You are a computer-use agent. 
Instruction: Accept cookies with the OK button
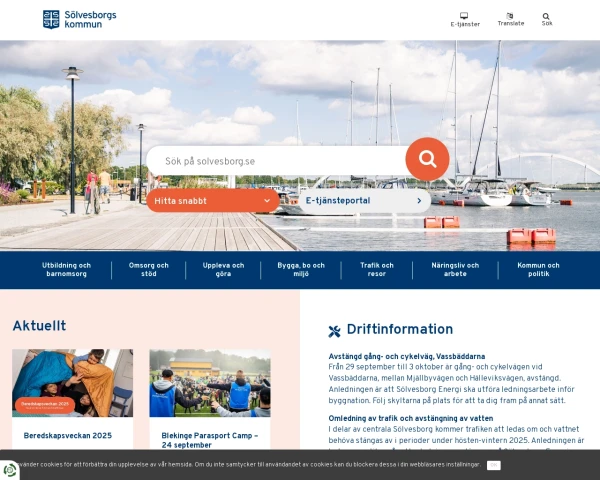point(494,465)
